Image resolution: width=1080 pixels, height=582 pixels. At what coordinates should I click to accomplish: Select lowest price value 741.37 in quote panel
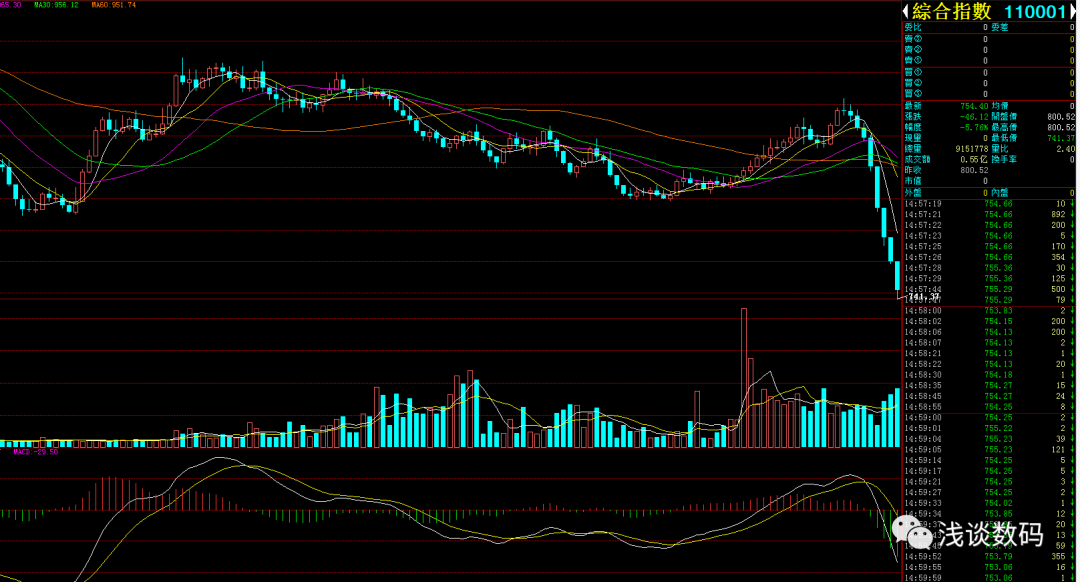coord(1061,138)
